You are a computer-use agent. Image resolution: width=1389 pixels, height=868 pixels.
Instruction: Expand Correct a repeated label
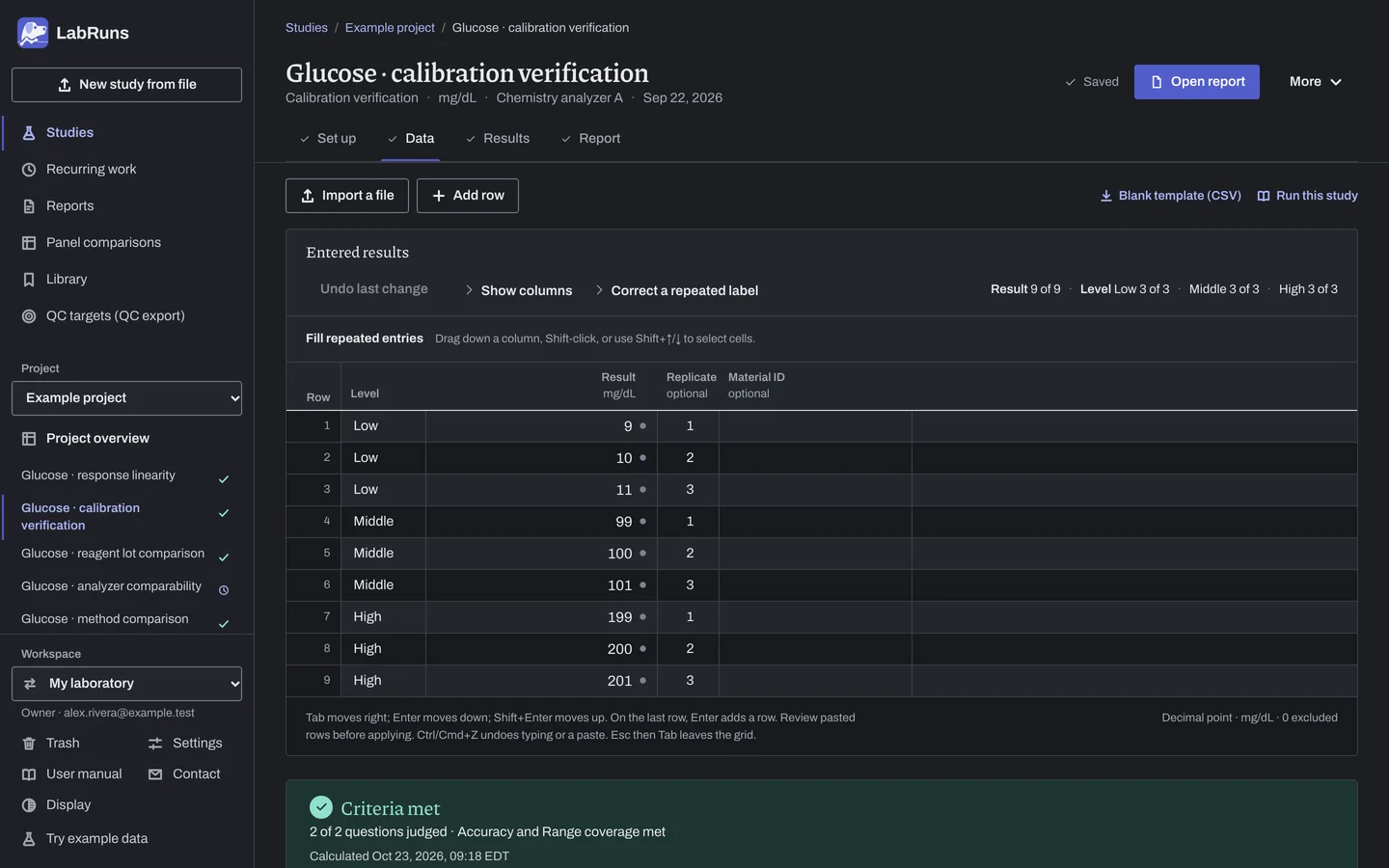pos(676,290)
